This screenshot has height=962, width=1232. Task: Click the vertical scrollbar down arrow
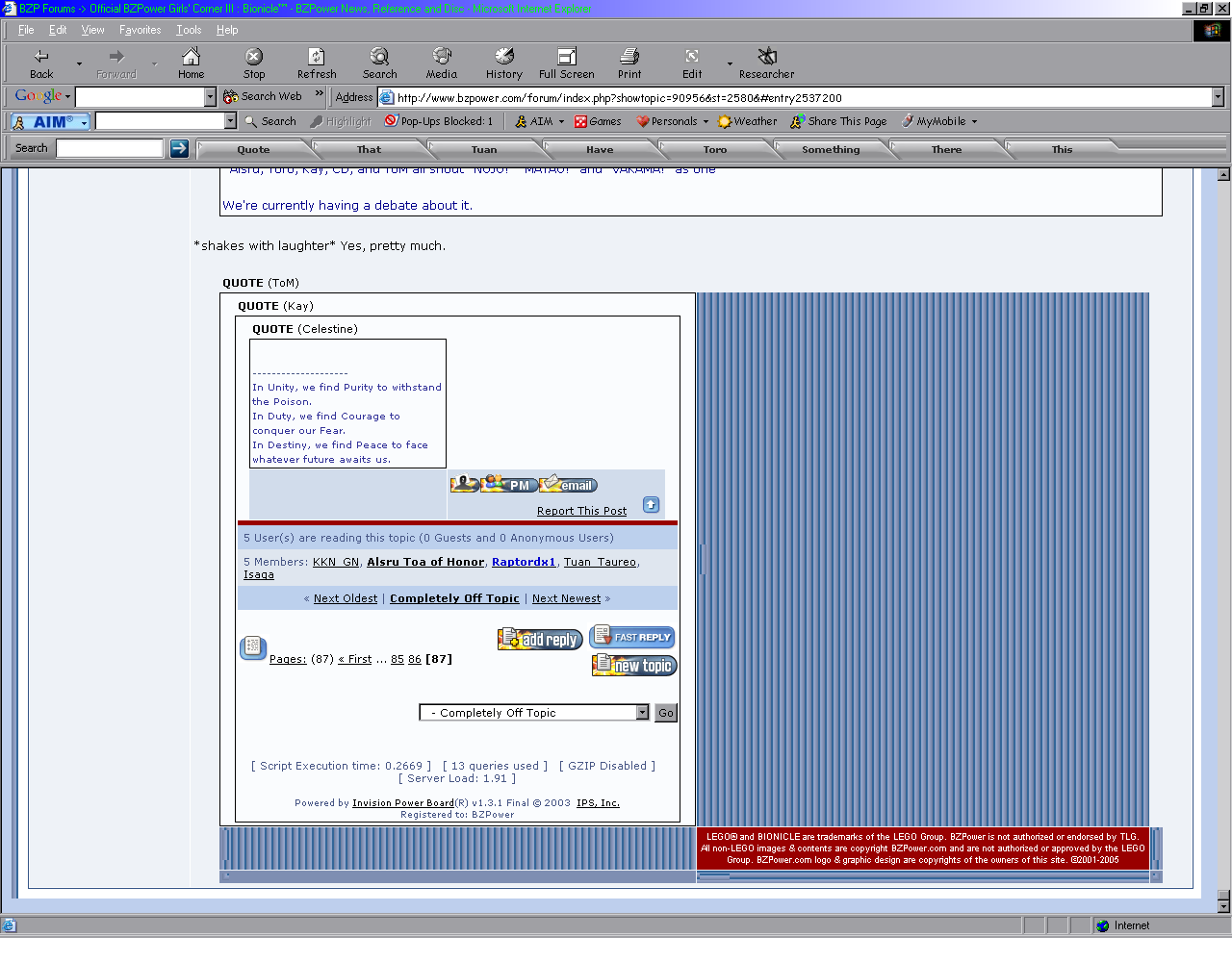tap(1223, 905)
